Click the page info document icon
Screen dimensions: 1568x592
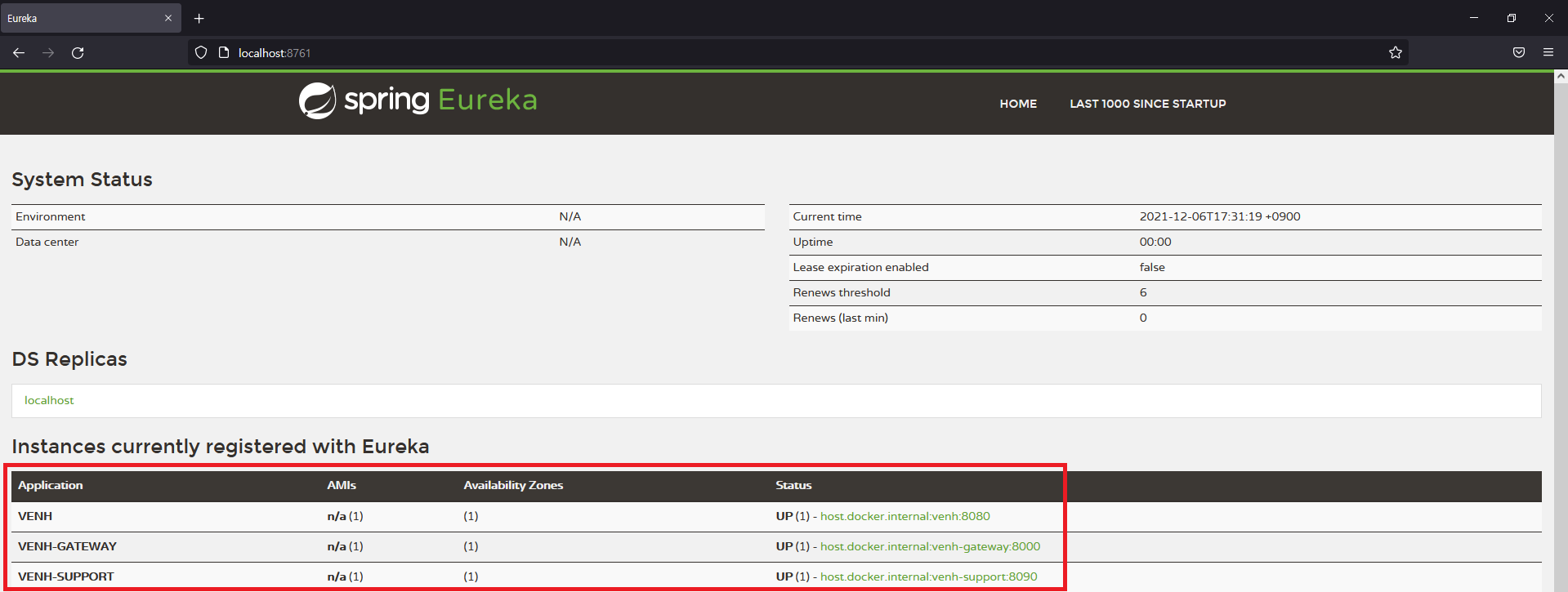pos(224,53)
